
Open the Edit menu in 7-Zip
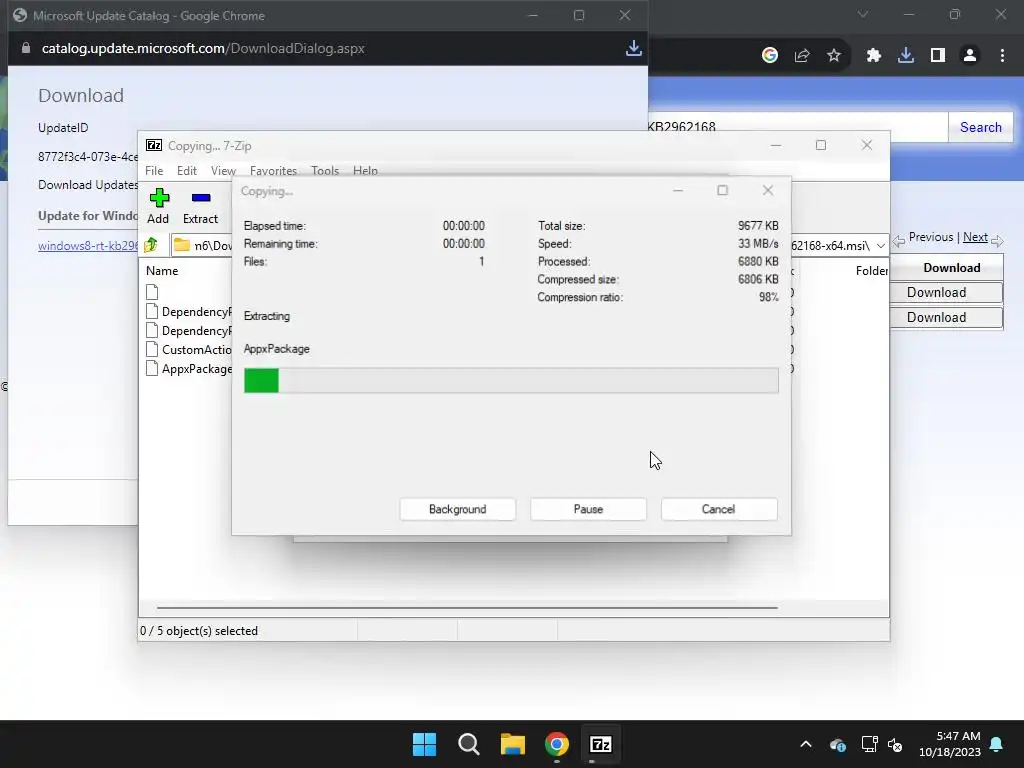pyautogui.click(x=187, y=170)
